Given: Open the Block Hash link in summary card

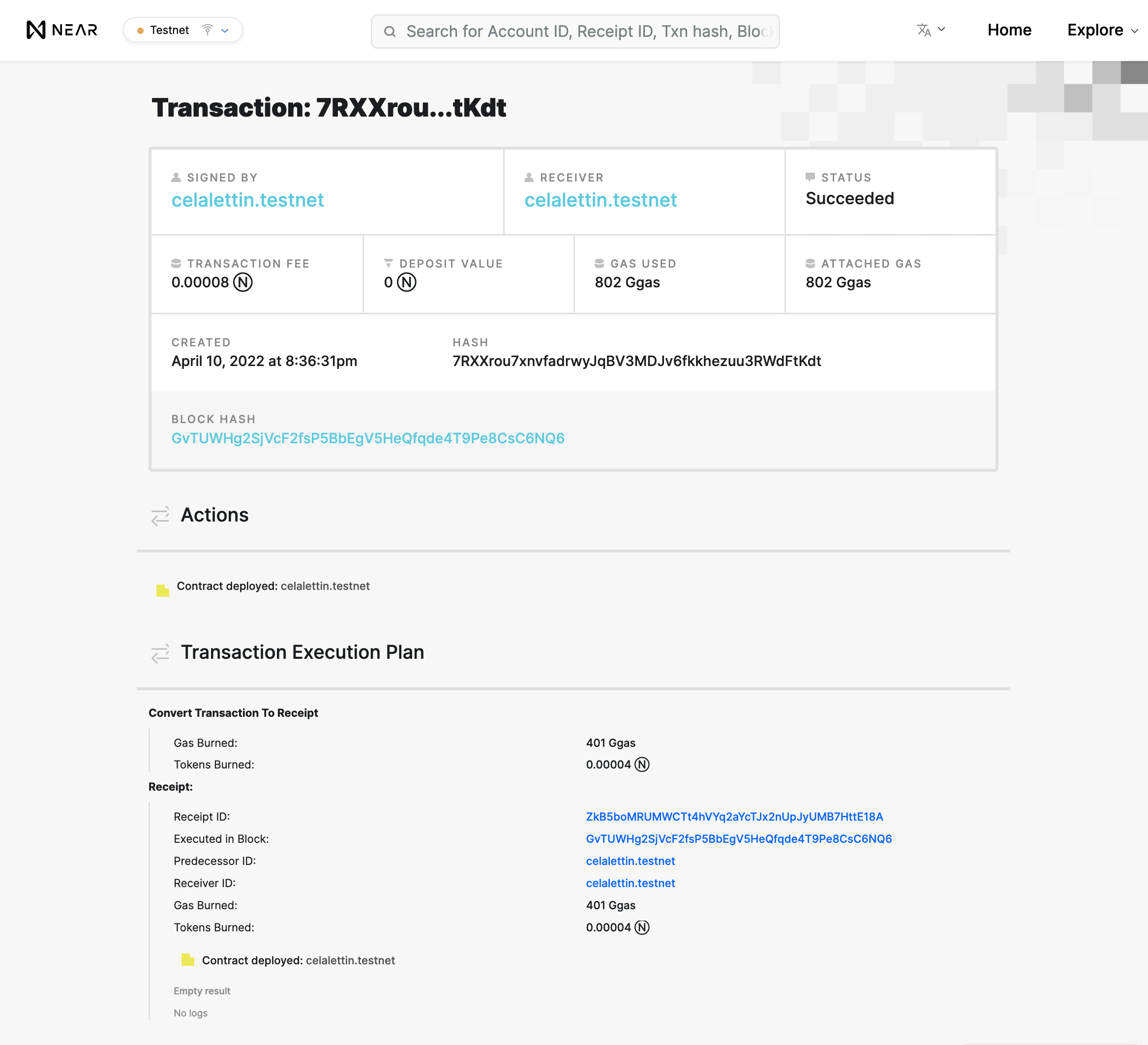Looking at the screenshot, I should point(368,438).
